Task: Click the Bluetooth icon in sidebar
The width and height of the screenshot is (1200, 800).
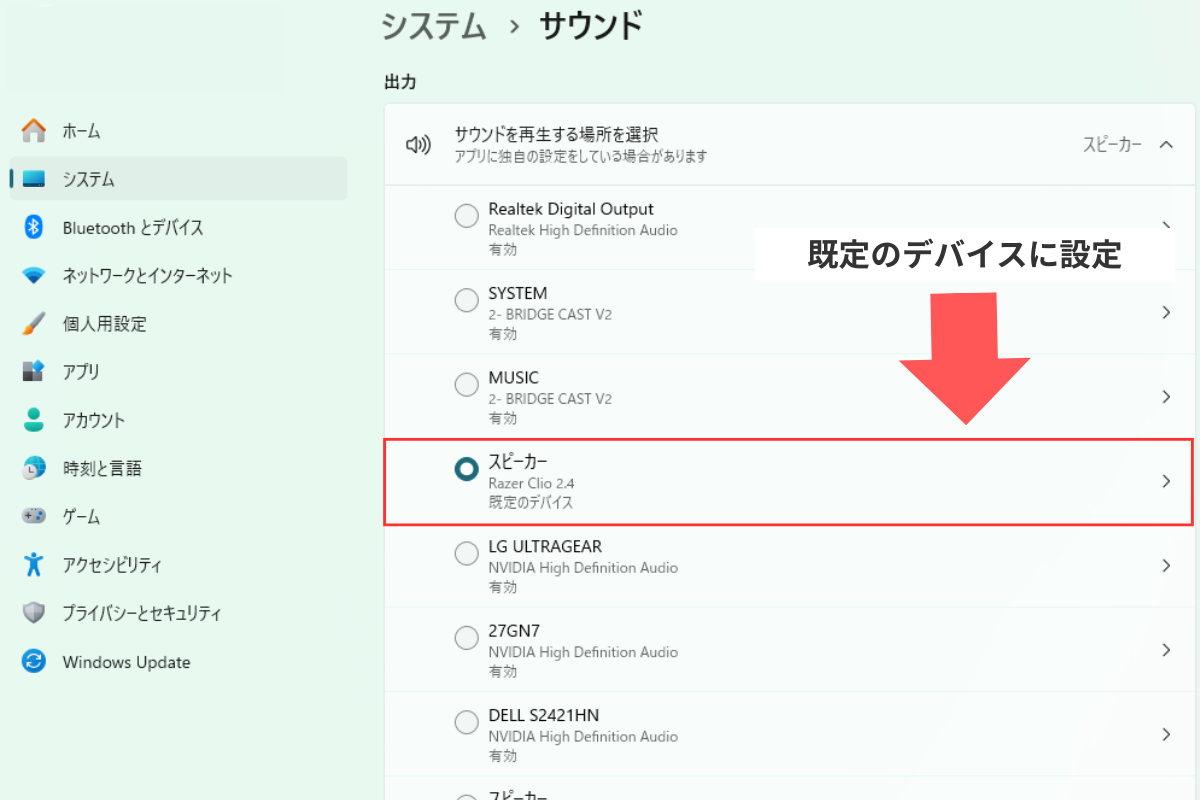Action: click(x=34, y=228)
